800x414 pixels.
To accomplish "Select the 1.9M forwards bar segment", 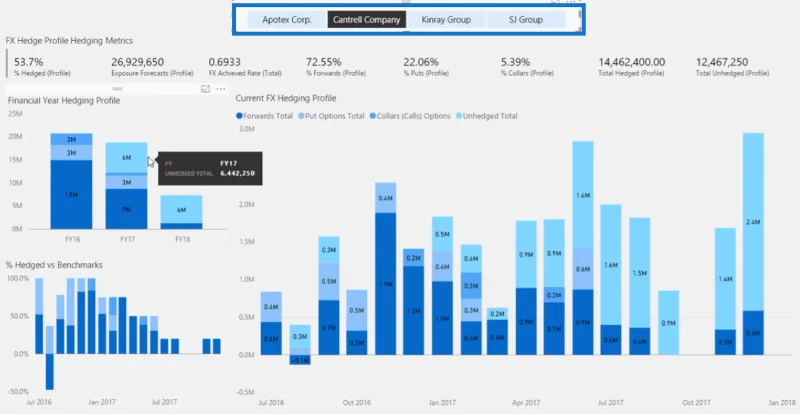I will (385, 283).
